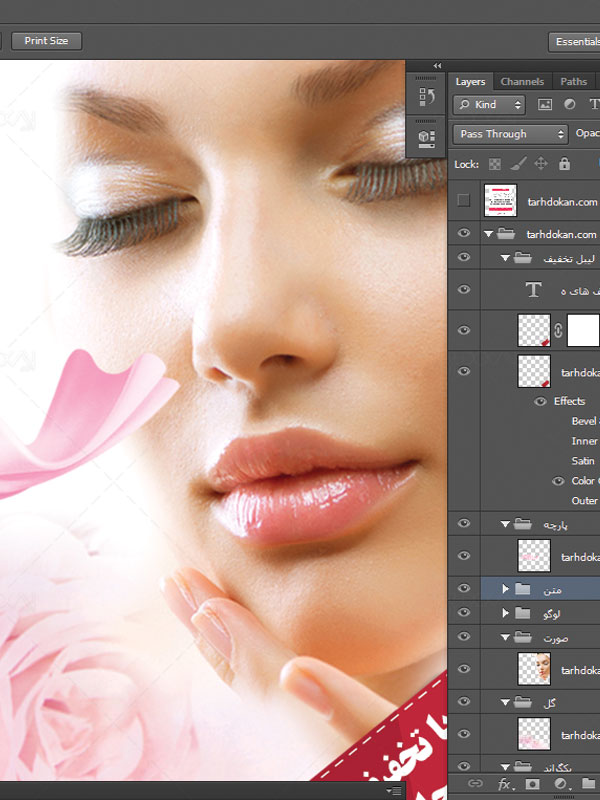Click folder icon of پارچه group
Viewport: 600px width, 800px height.
[522, 523]
